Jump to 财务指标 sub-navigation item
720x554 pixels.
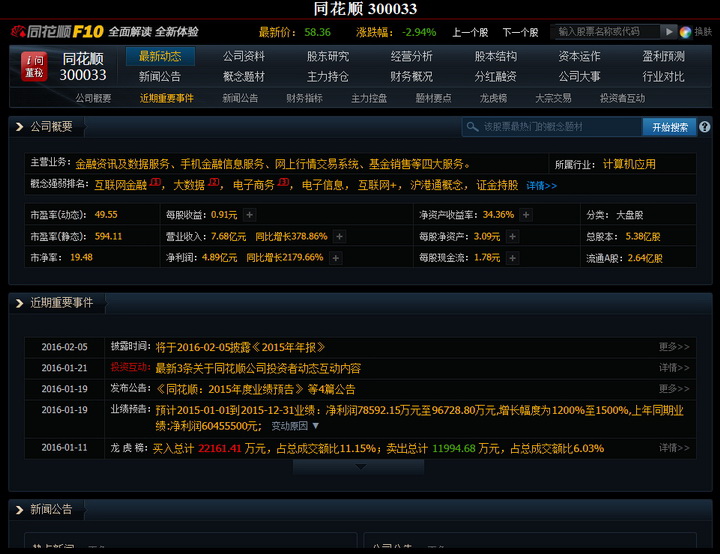click(304, 98)
